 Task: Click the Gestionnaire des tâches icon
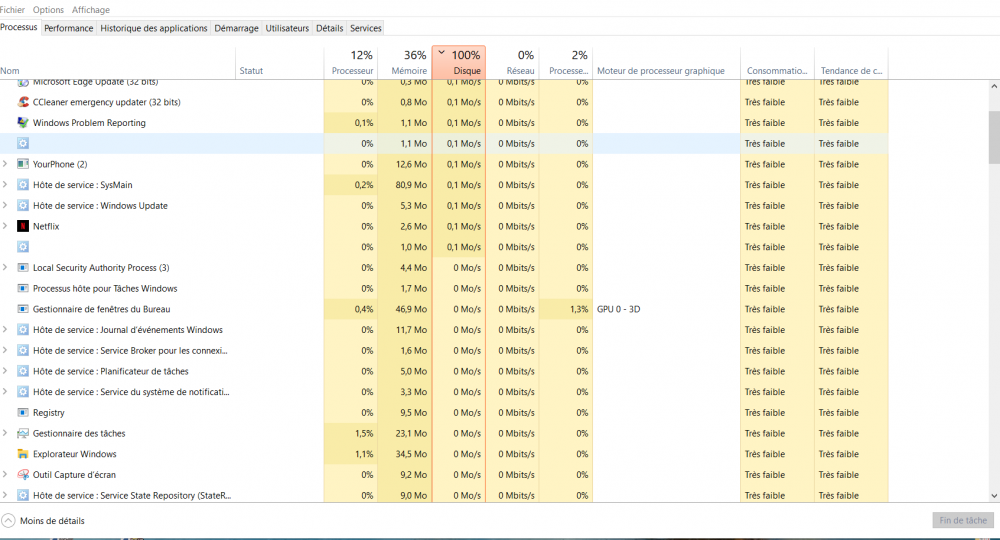23,434
